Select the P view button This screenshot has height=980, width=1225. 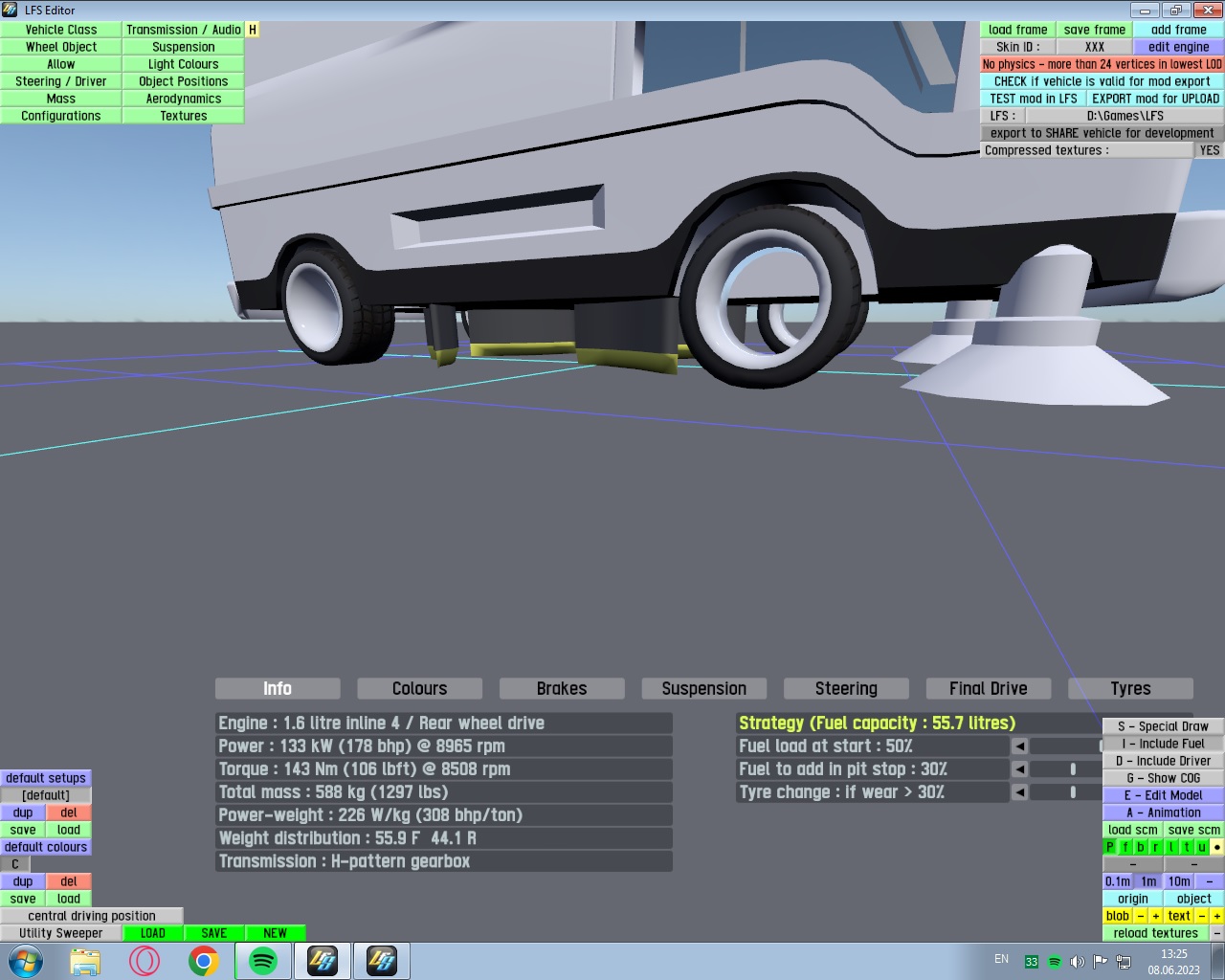tap(1110, 847)
